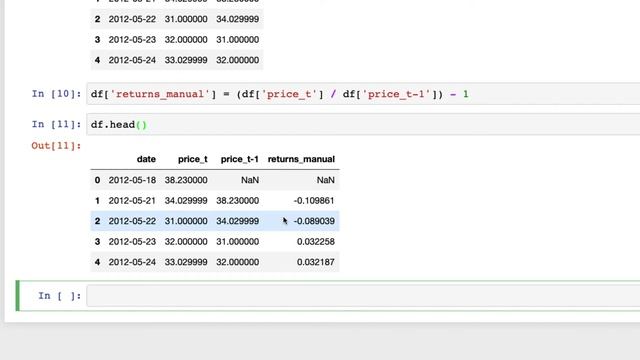
Task: Click 2012-05-23 in the upper table
Action: (132, 40)
